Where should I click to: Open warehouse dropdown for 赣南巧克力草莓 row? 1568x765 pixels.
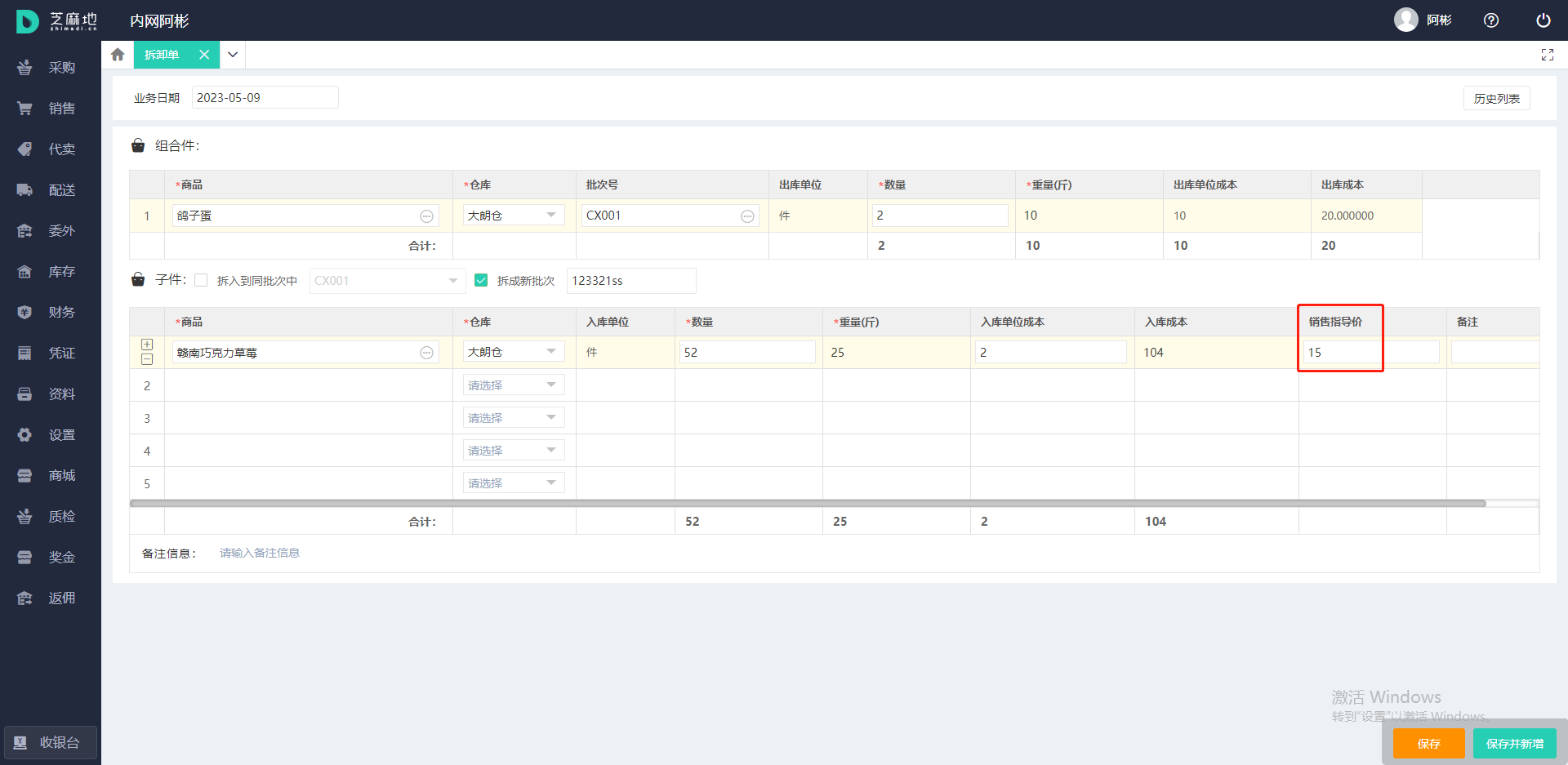pyautogui.click(x=514, y=352)
